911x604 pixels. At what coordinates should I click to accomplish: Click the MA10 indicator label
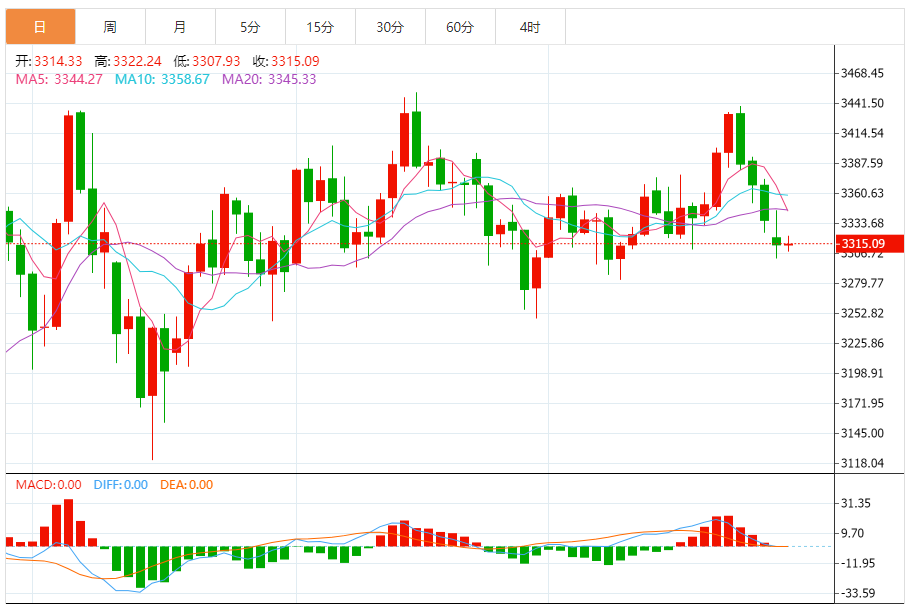pyautogui.click(x=162, y=80)
